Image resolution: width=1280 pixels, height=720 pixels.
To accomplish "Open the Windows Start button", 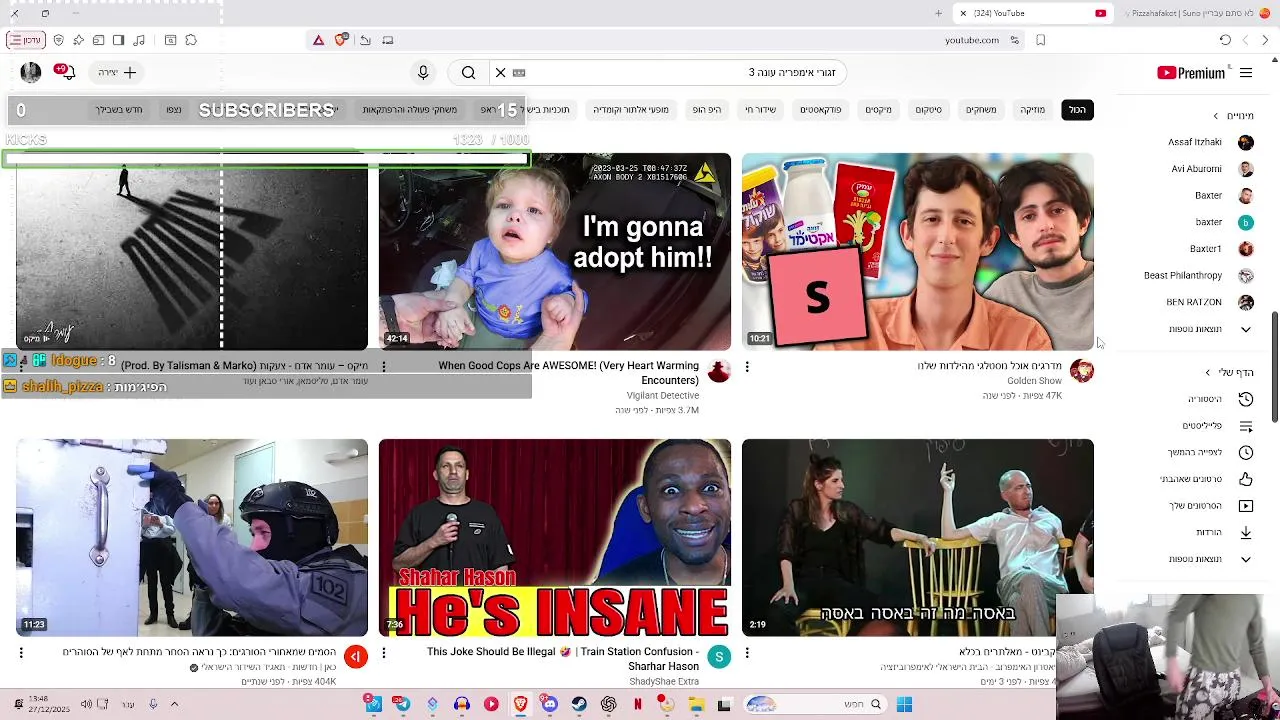I will (904, 705).
